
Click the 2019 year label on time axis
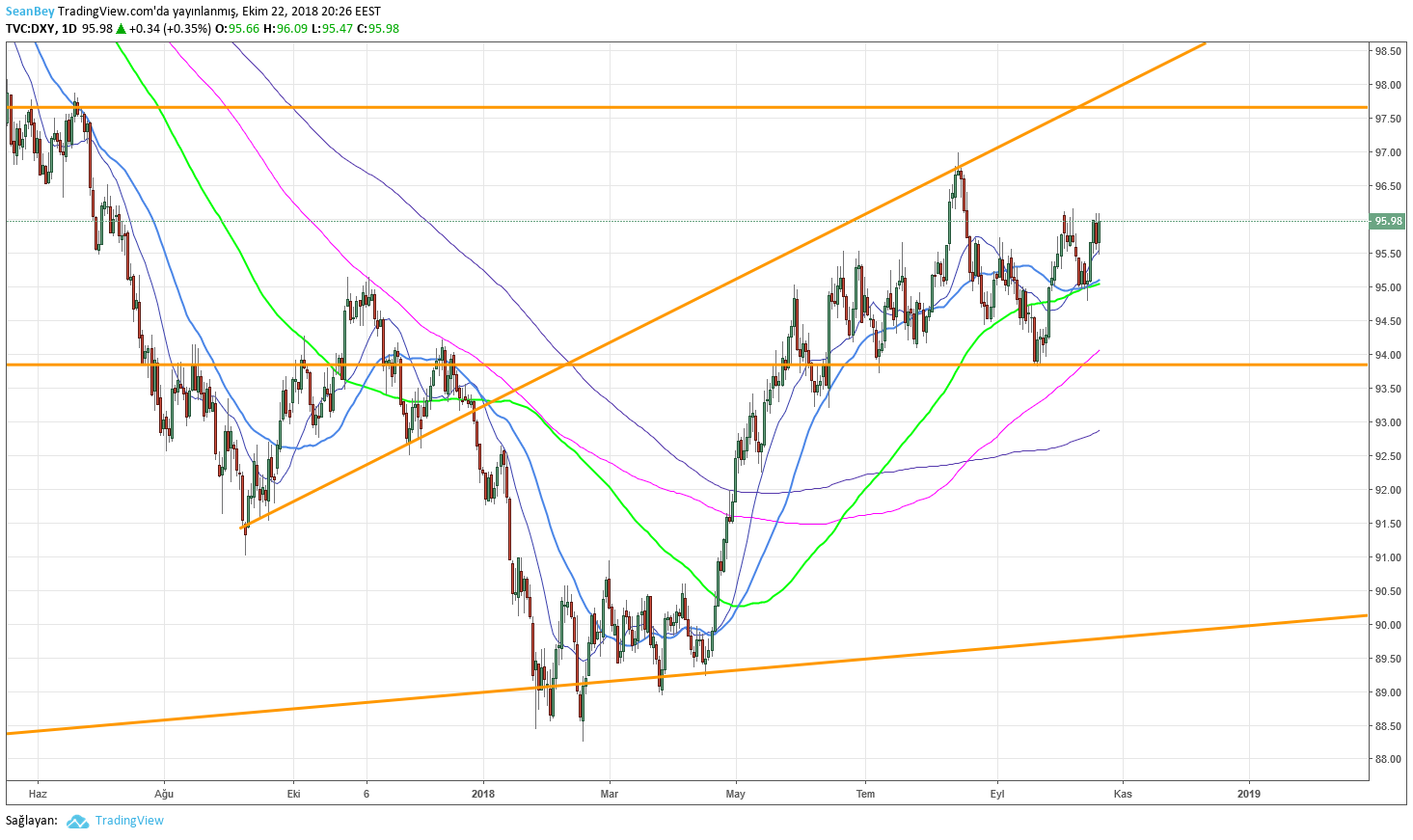(1249, 794)
